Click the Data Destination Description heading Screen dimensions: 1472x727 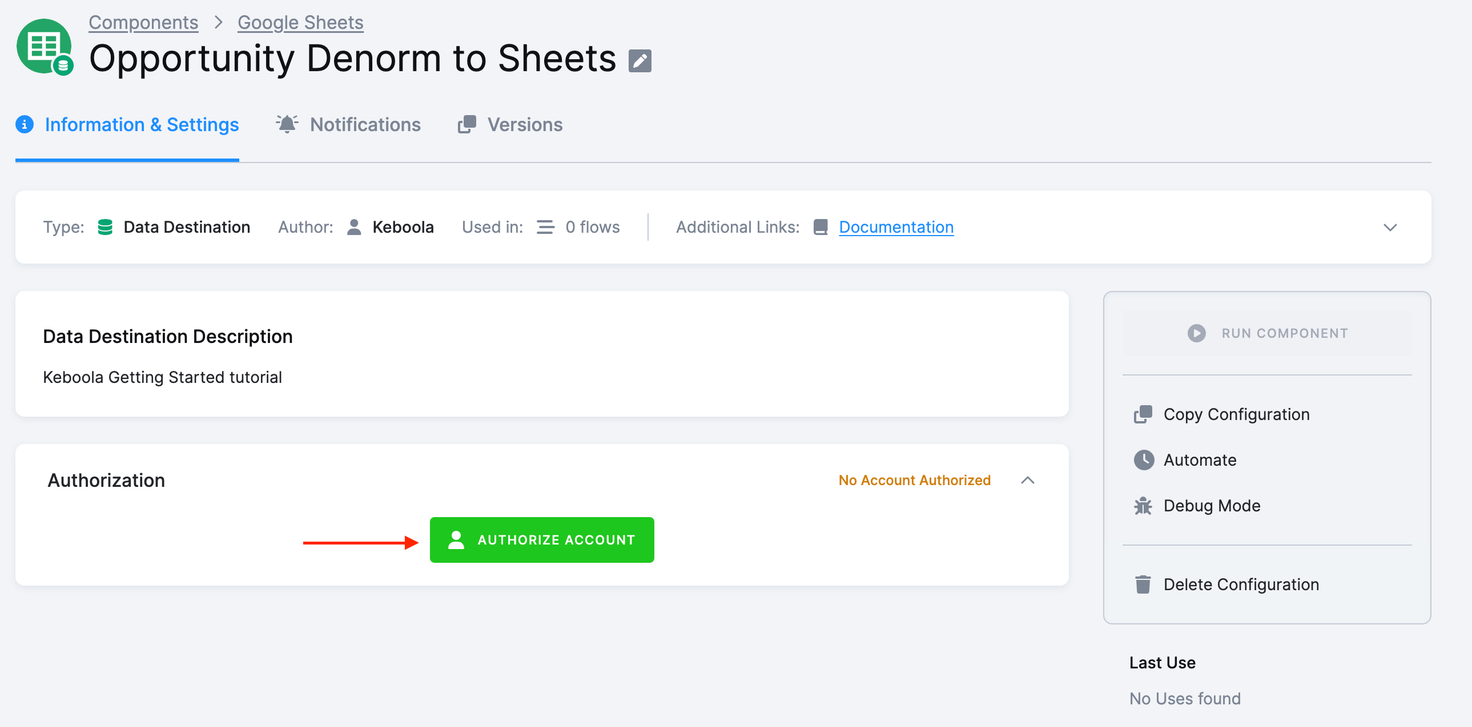tap(168, 337)
